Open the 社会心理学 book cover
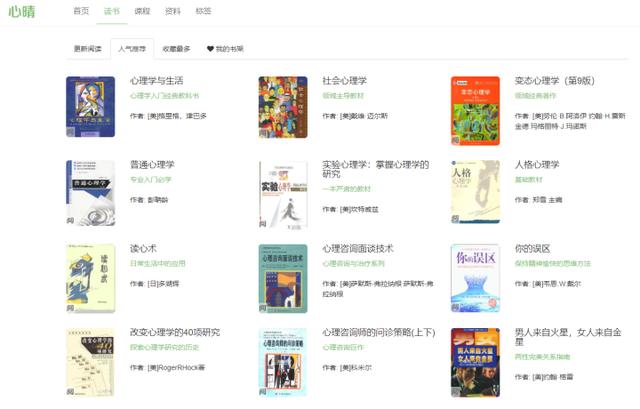Viewport: 640px width, 409px height. (283, 107)
